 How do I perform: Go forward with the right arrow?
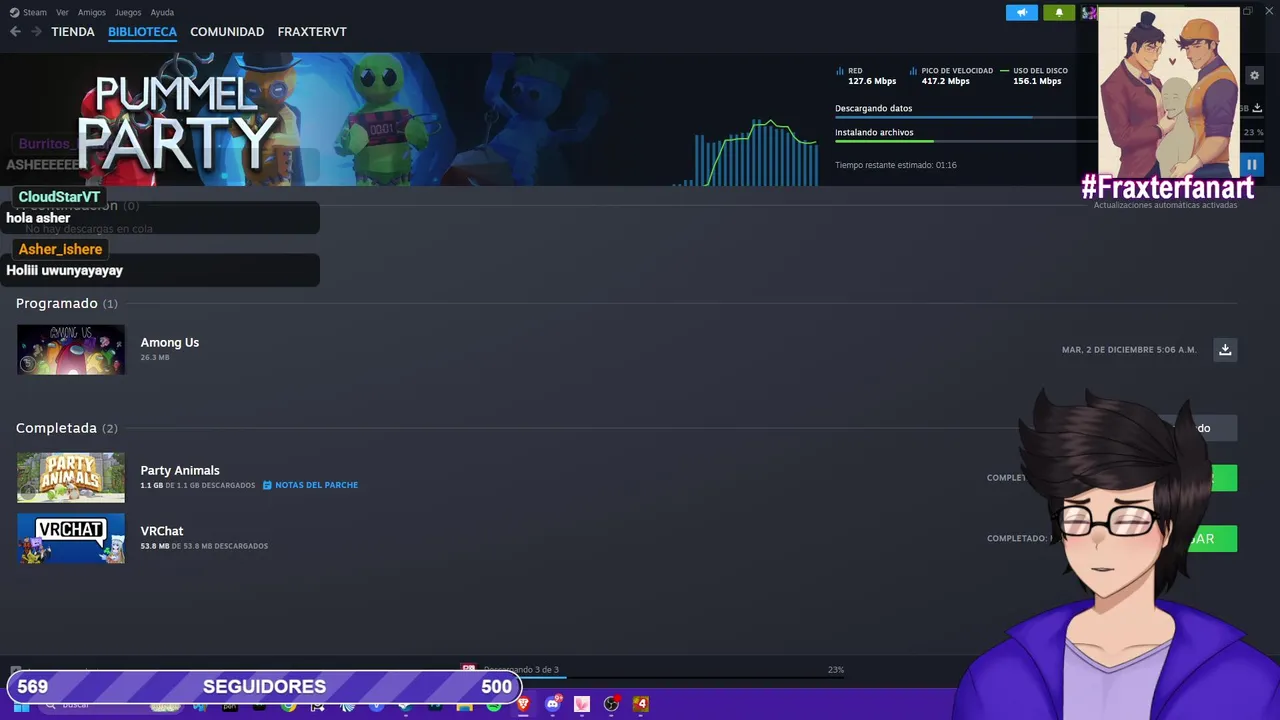point(36,32)
